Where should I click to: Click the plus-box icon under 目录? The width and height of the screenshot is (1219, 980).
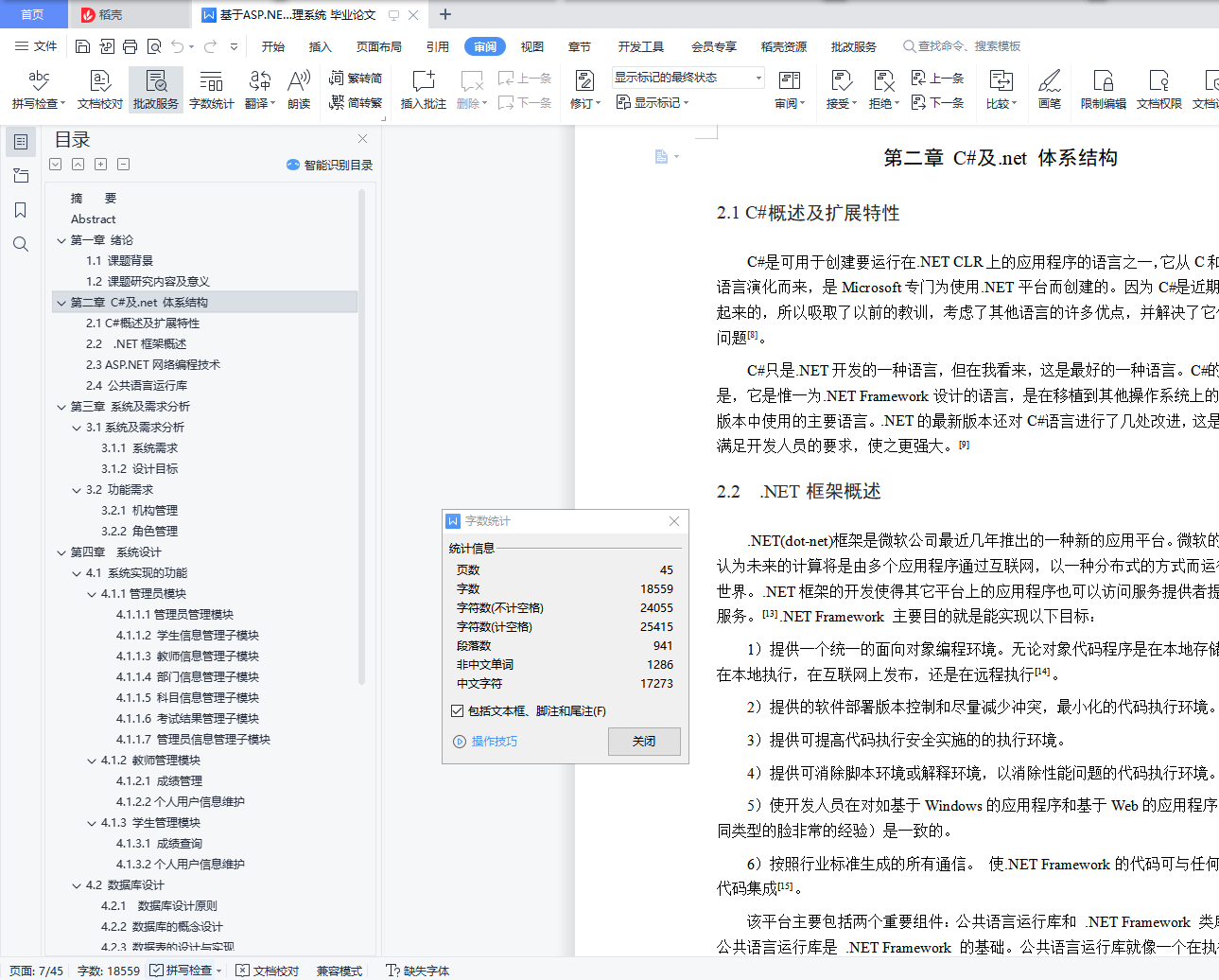(100, 165)
